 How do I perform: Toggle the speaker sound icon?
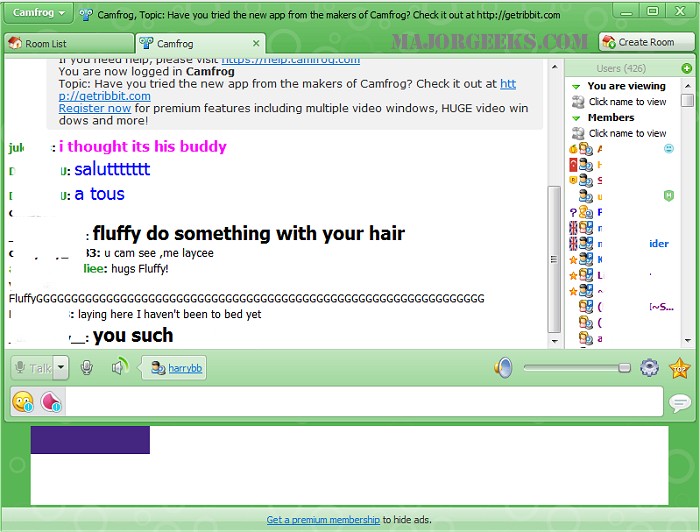tap(120, 367)
